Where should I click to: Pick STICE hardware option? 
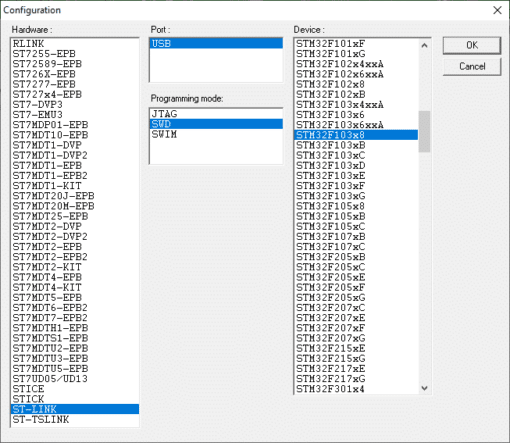(x=75, y=389)
